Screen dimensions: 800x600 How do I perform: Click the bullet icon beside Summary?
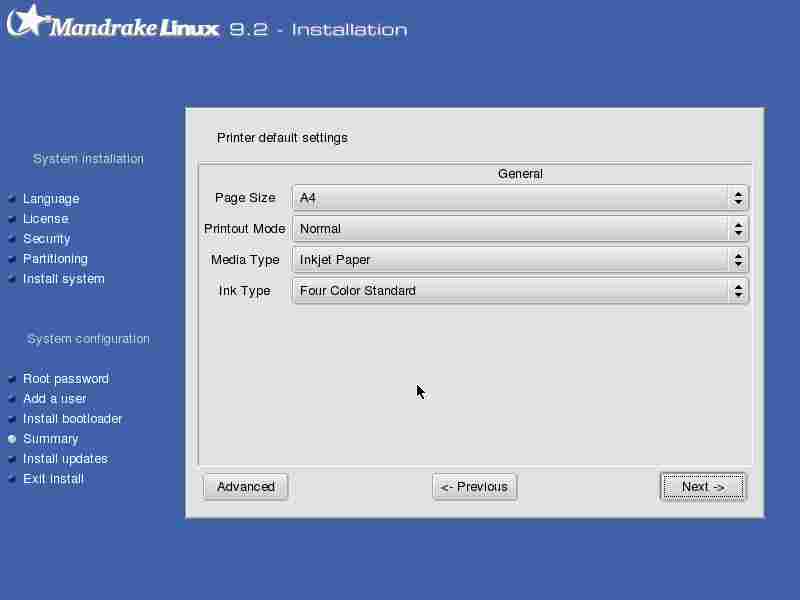pos(12,439)
